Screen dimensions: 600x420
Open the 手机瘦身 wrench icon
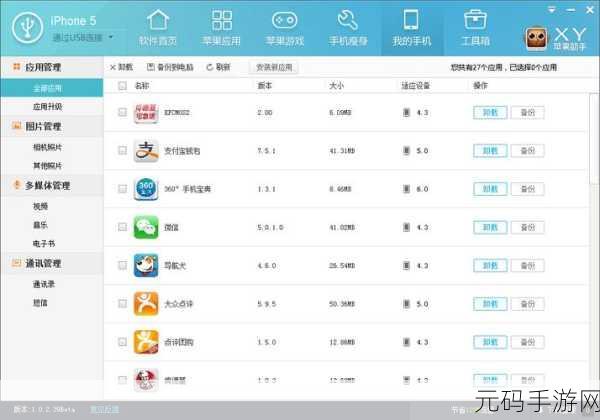pos(348,20)
